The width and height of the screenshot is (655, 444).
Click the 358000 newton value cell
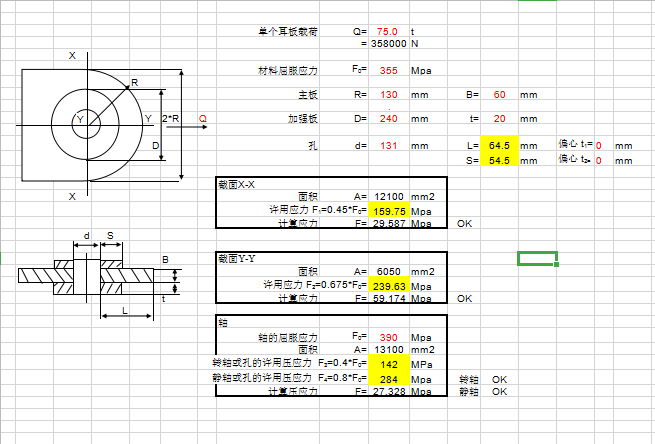click(x=388, y=44)
